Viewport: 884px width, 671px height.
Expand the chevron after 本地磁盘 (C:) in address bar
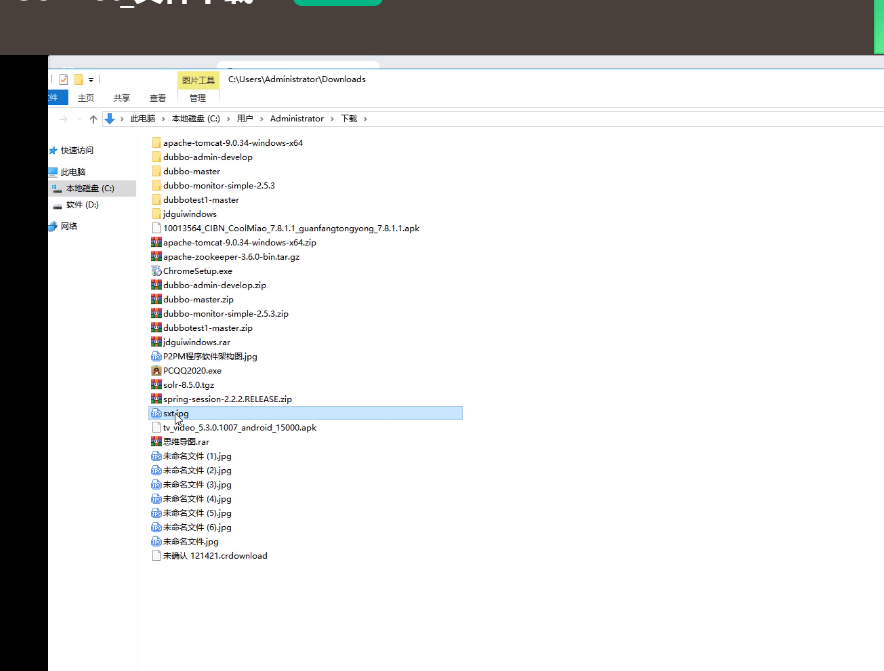coord(228,119)
